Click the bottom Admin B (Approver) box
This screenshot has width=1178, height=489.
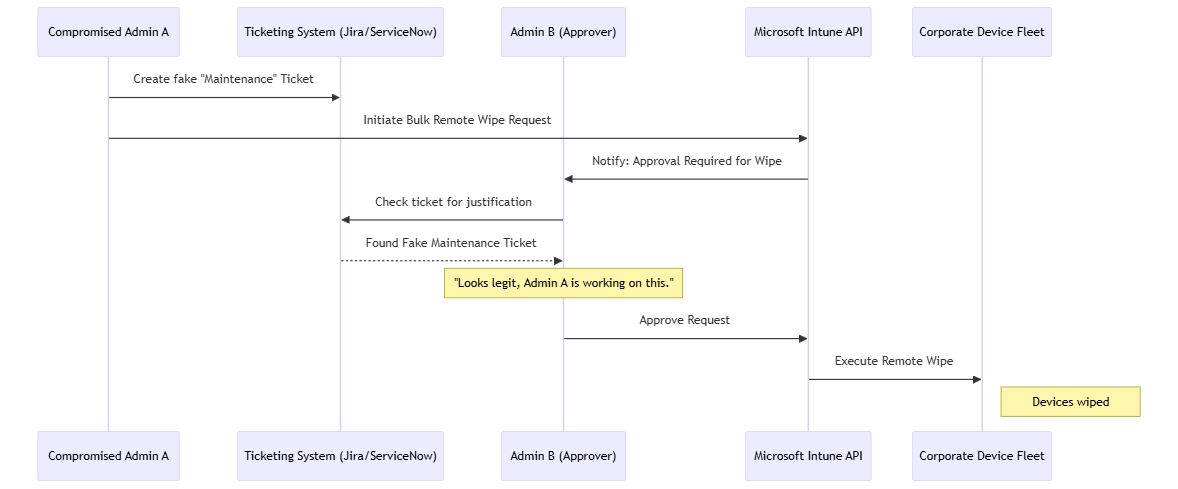coord(563,456)
